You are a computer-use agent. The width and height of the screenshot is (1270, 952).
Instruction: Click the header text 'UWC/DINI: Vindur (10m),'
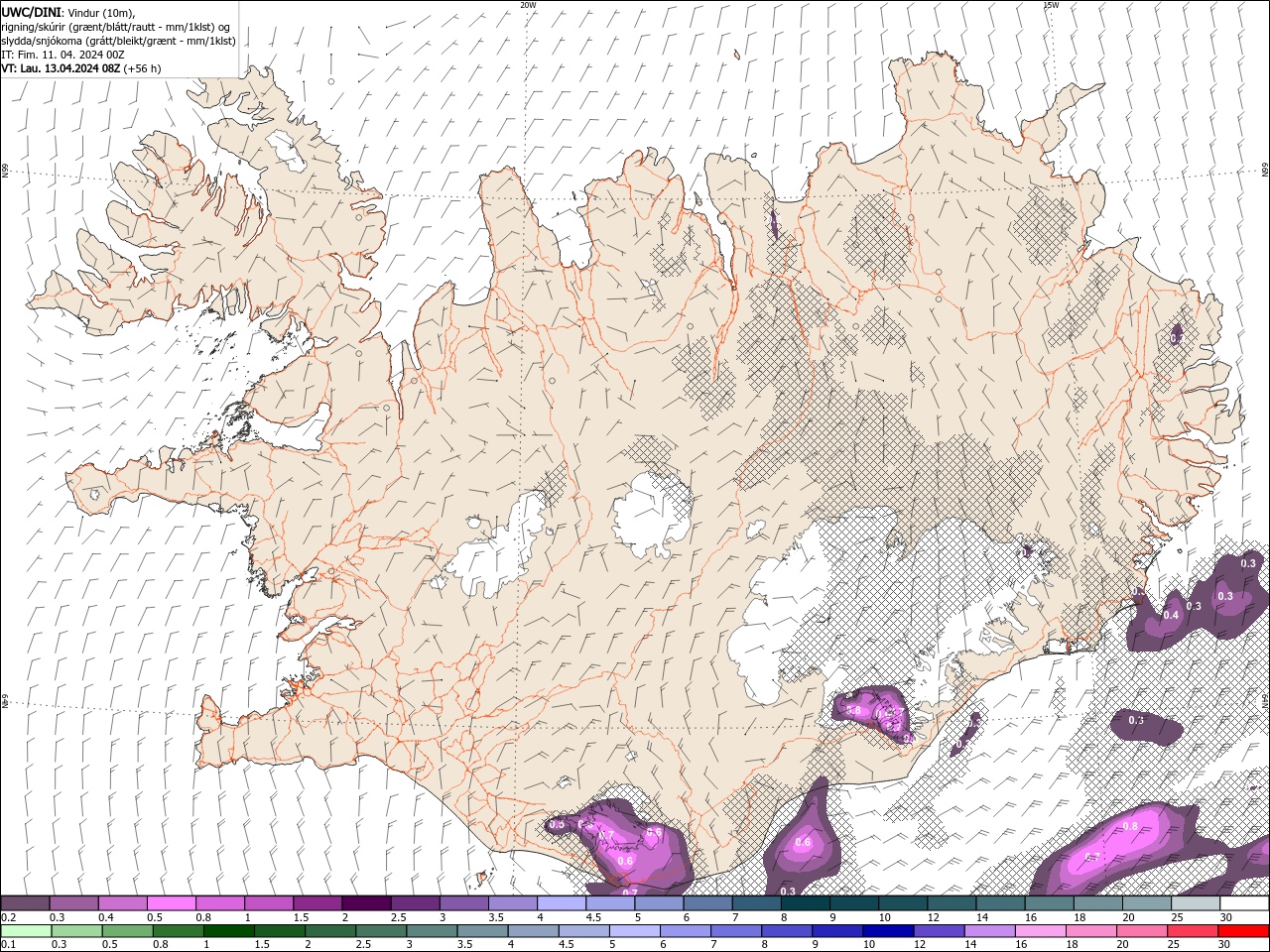click(x=67, y=12)
